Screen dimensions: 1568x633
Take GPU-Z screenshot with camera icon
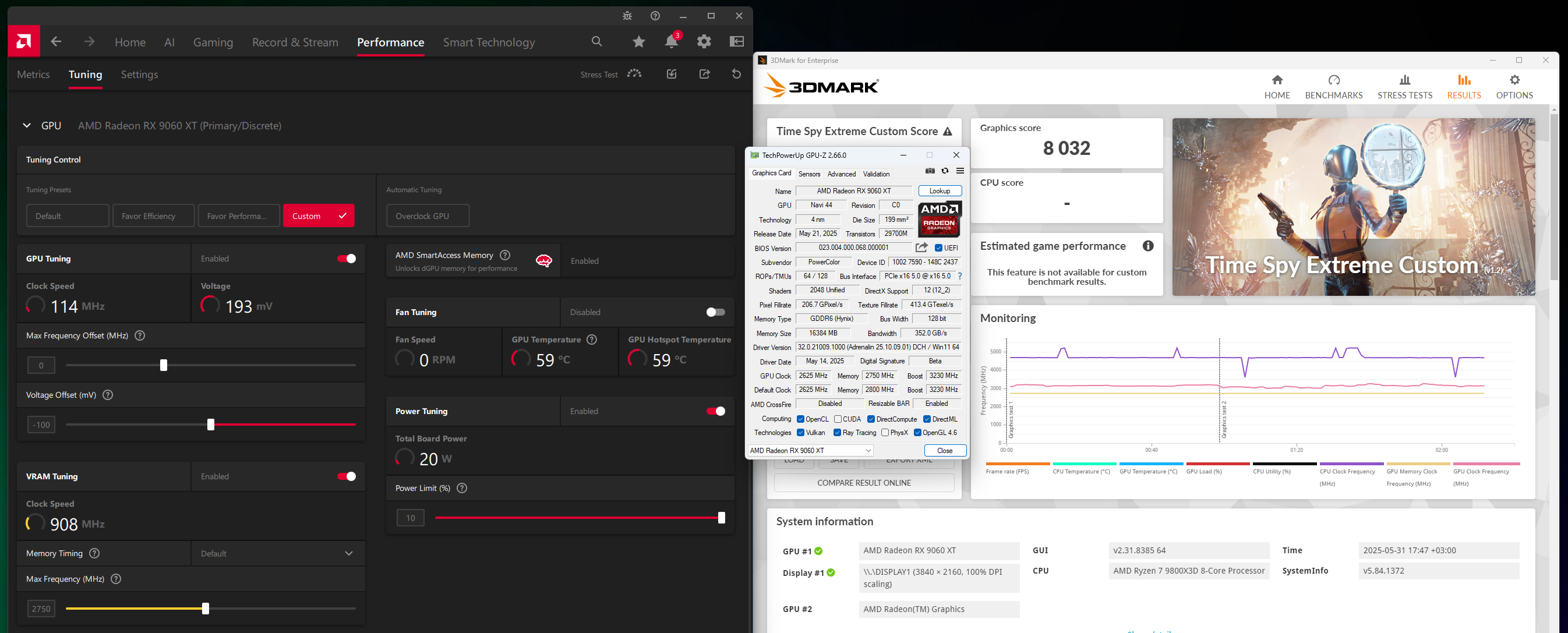click(x=930, y=171)
